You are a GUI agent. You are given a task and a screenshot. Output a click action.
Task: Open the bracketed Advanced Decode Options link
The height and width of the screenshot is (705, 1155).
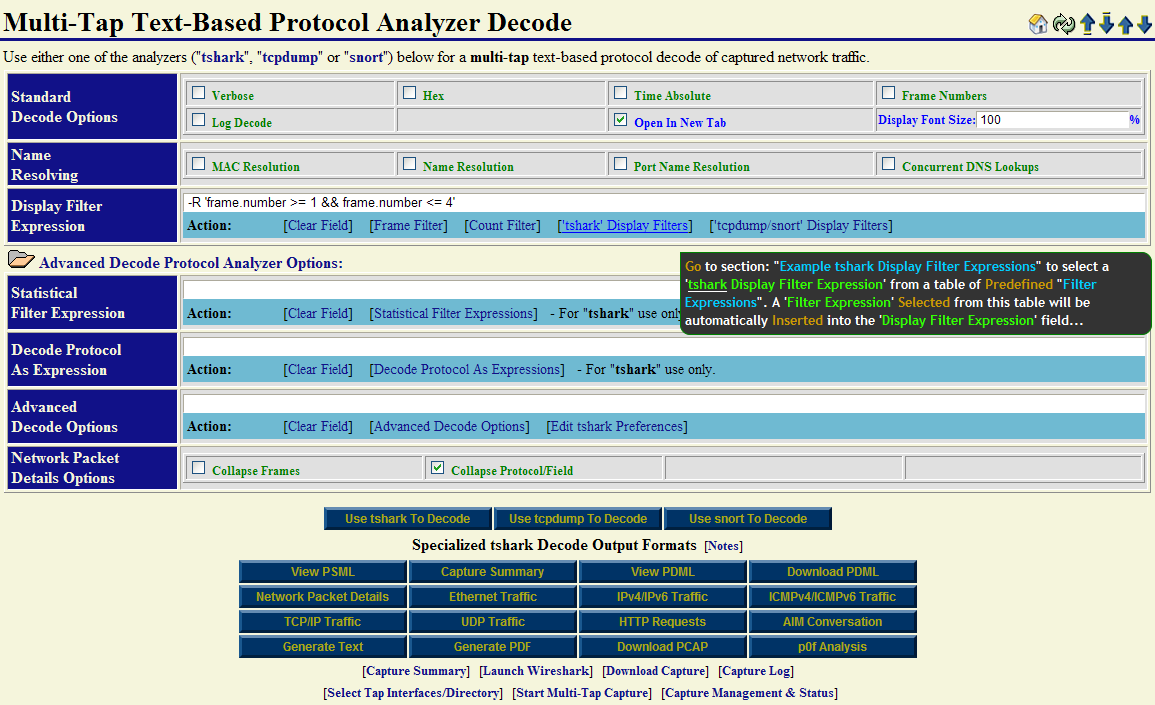coord(449,426)
